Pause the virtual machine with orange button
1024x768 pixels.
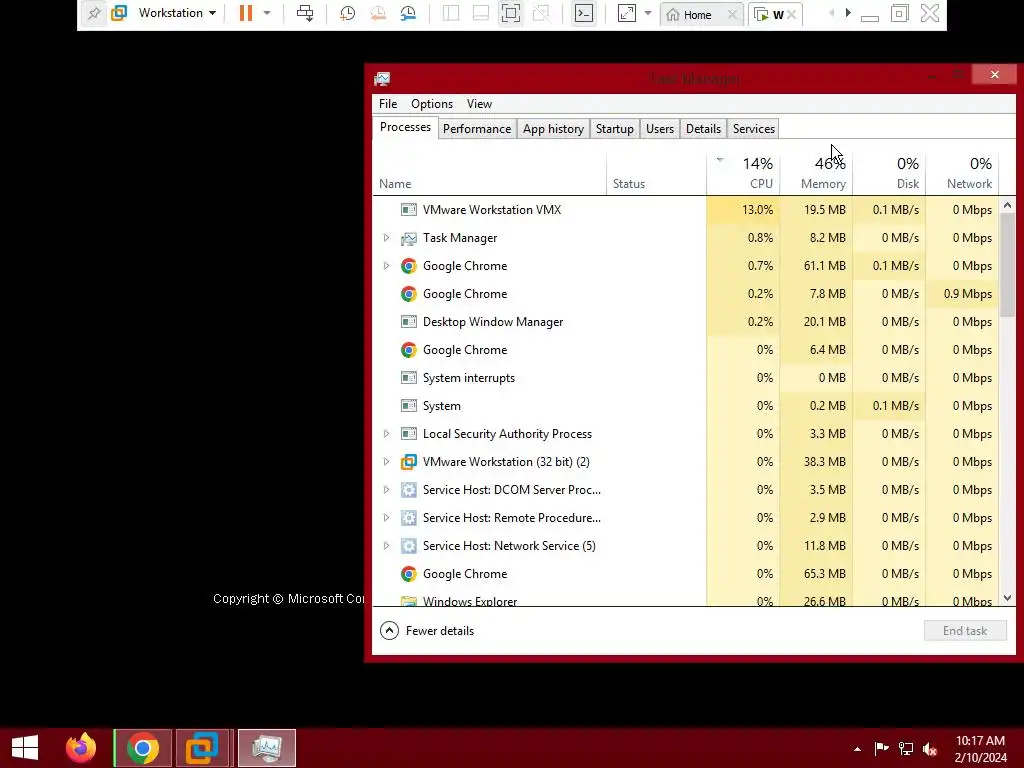(246, 13)
